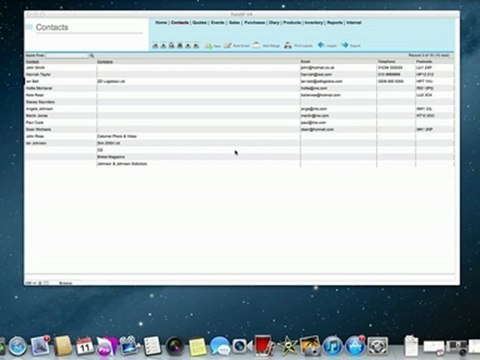Open the Diary section
Screen dimensions: 480x360
274,23
